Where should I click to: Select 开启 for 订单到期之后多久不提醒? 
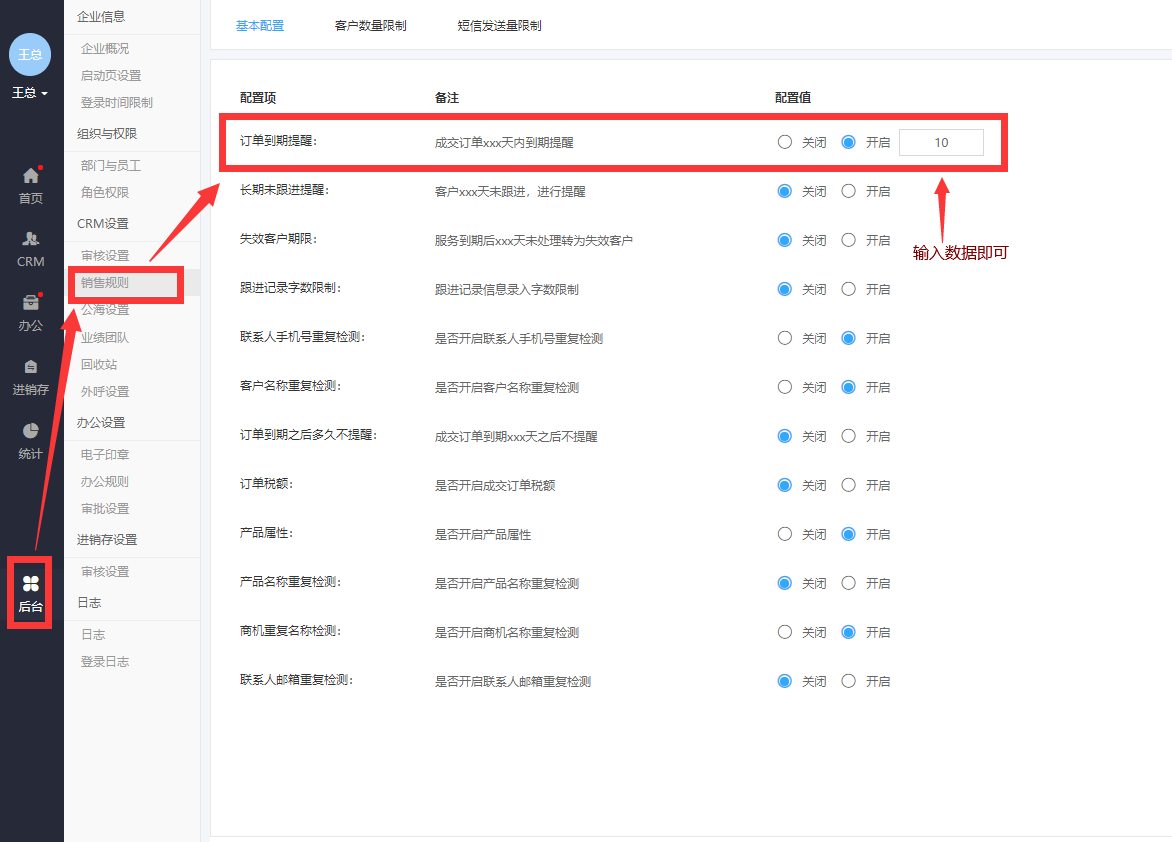(x=848, y=436)
